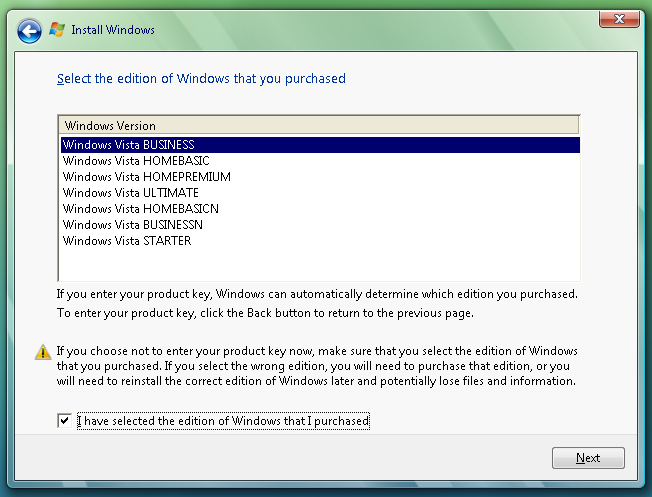Click the Windows flag logo in title bar

coord(57,30)
